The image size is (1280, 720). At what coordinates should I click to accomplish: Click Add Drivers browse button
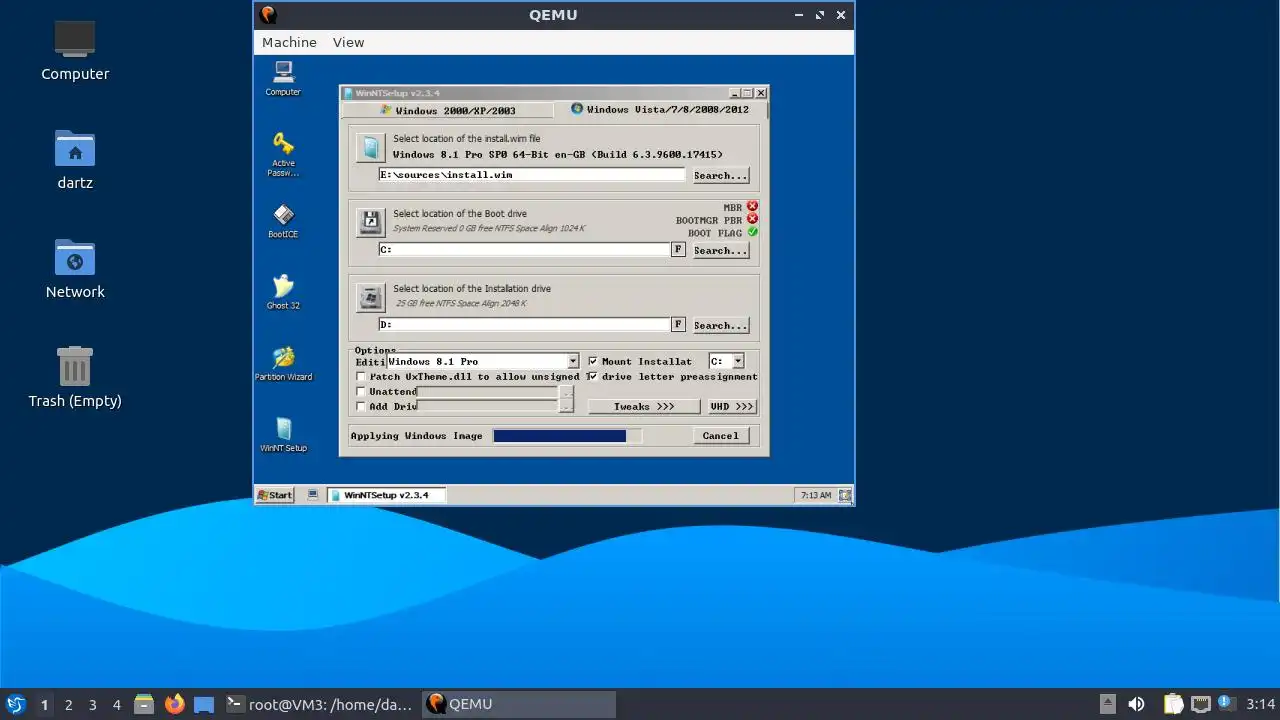tap(567, 406)
